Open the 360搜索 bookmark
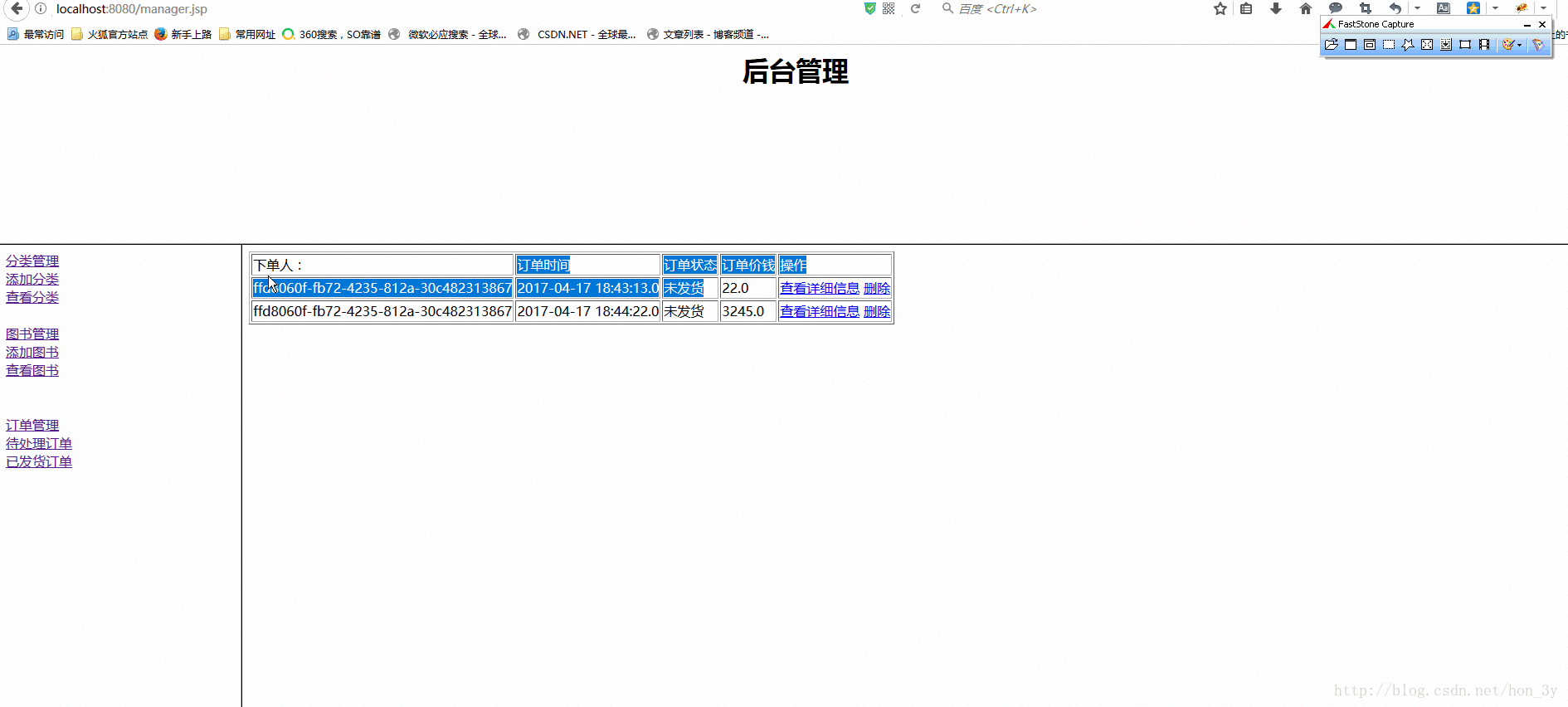 click(x=332, y=34)
